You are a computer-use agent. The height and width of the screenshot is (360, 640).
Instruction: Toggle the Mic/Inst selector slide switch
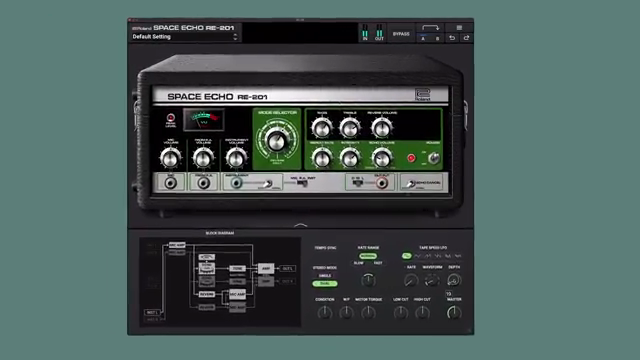(x=302, y=184)
